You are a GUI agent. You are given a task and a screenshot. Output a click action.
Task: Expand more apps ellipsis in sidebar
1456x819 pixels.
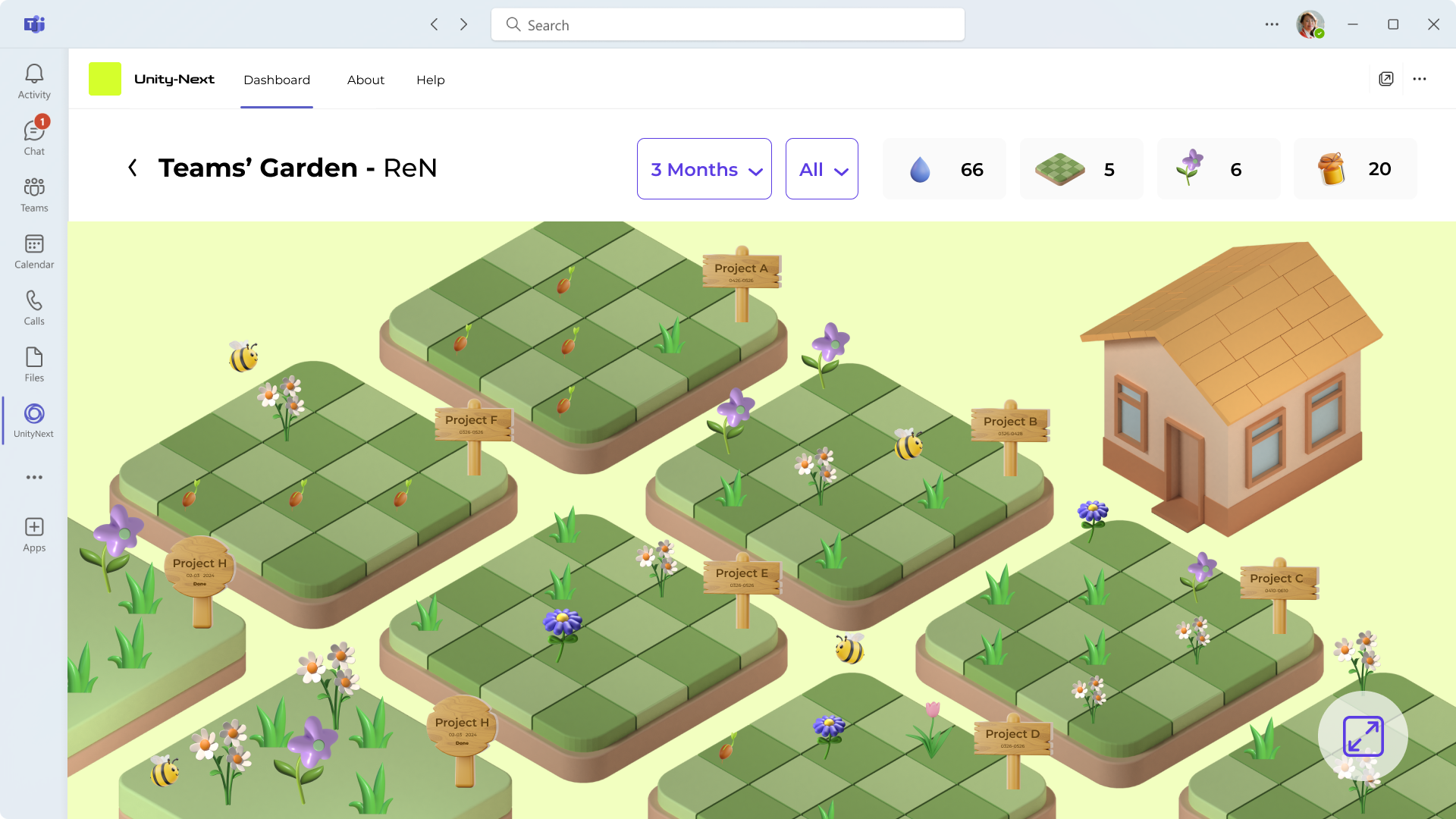[x=34, y=478]
